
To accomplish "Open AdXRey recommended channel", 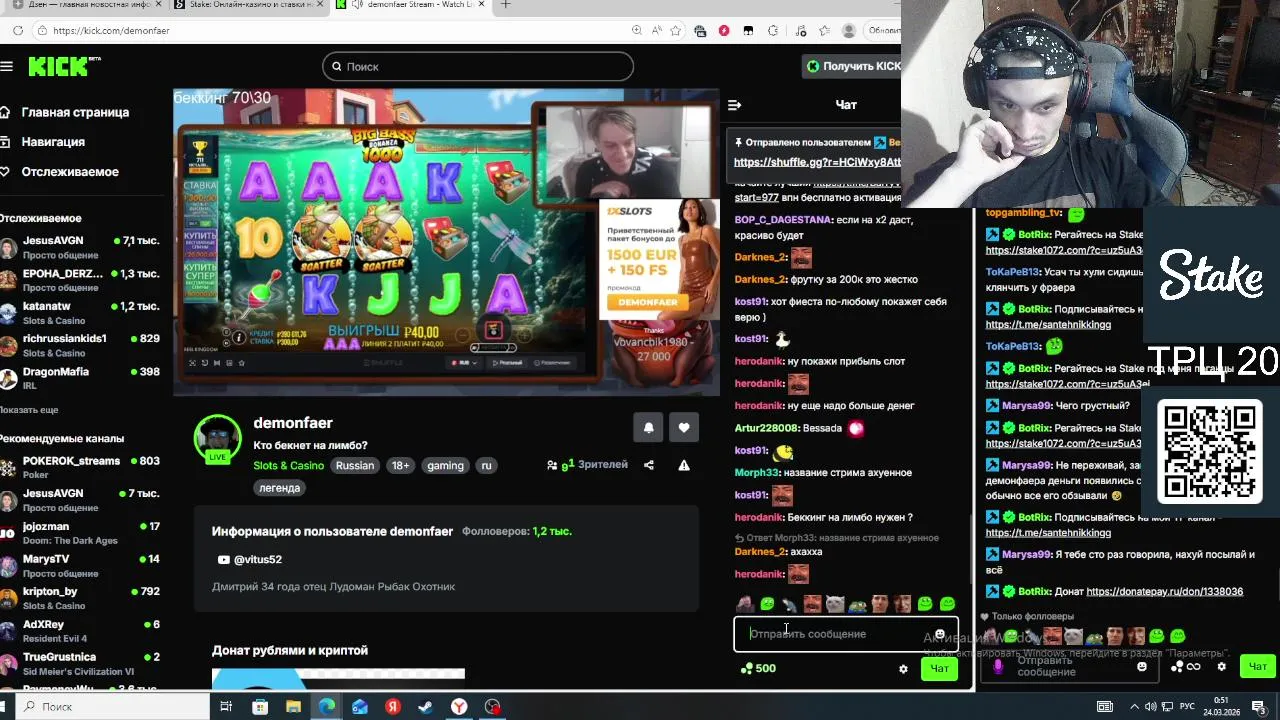I will coord(80,631).
